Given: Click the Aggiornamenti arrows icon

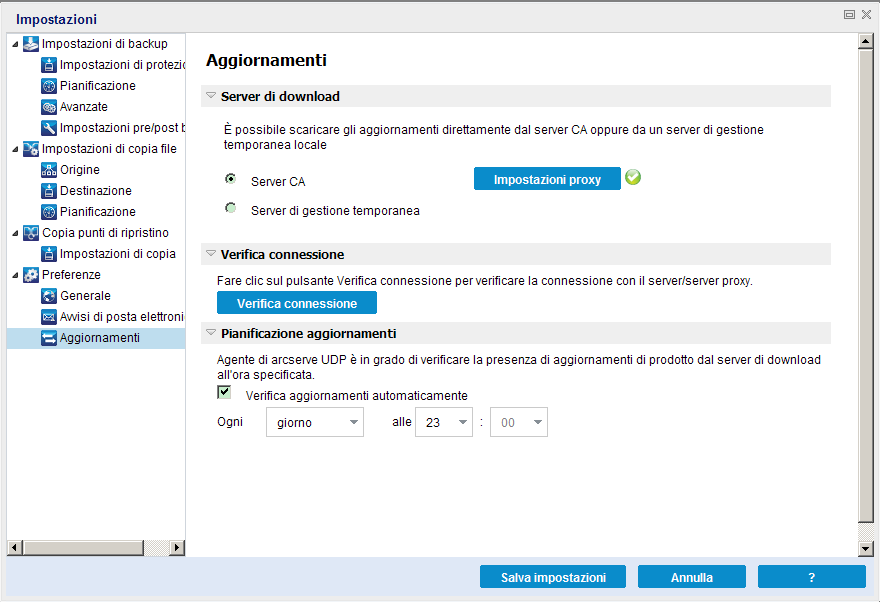Looking at the screenshot, I should coord(49,338).
